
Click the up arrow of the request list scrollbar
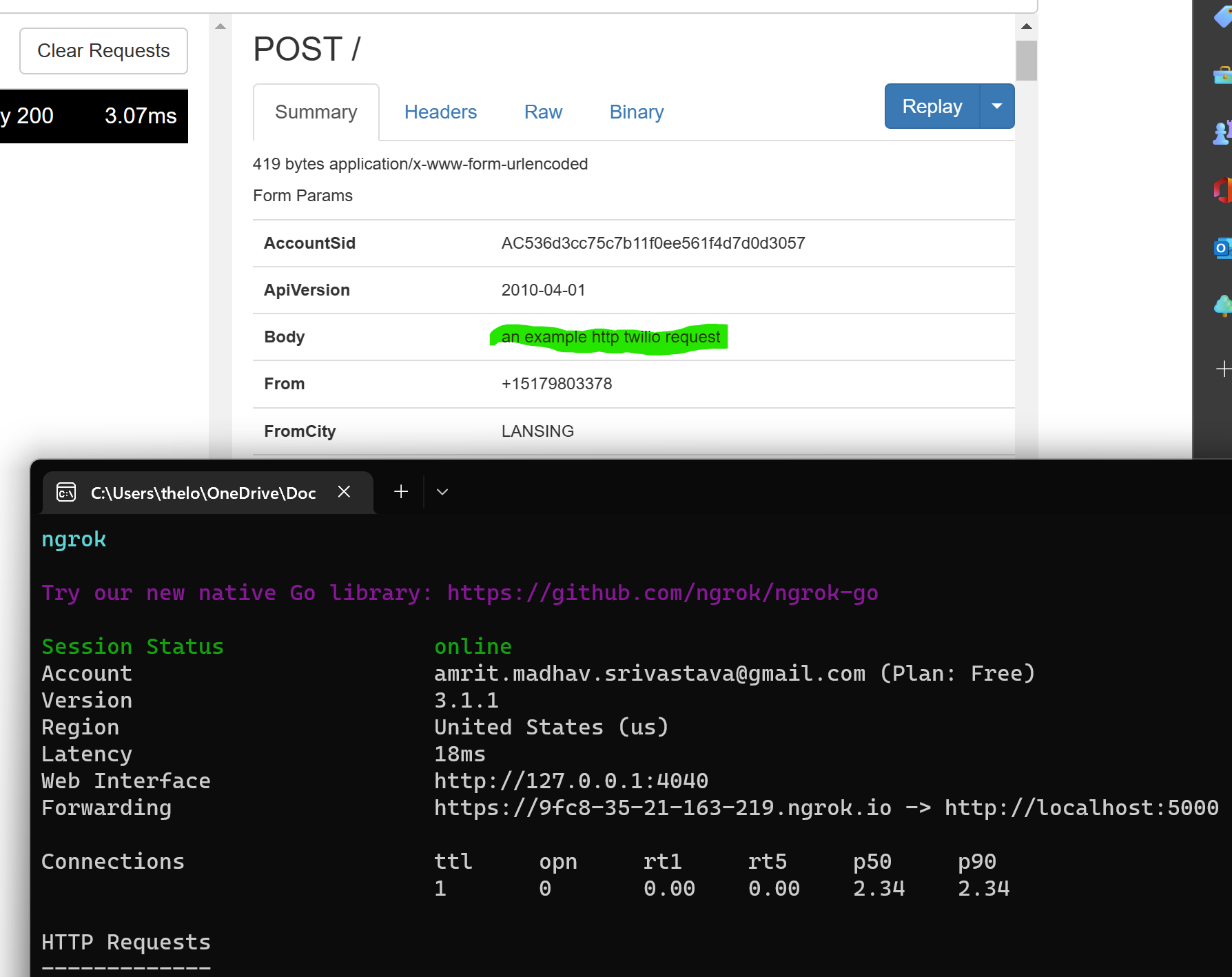click(220, 26)
